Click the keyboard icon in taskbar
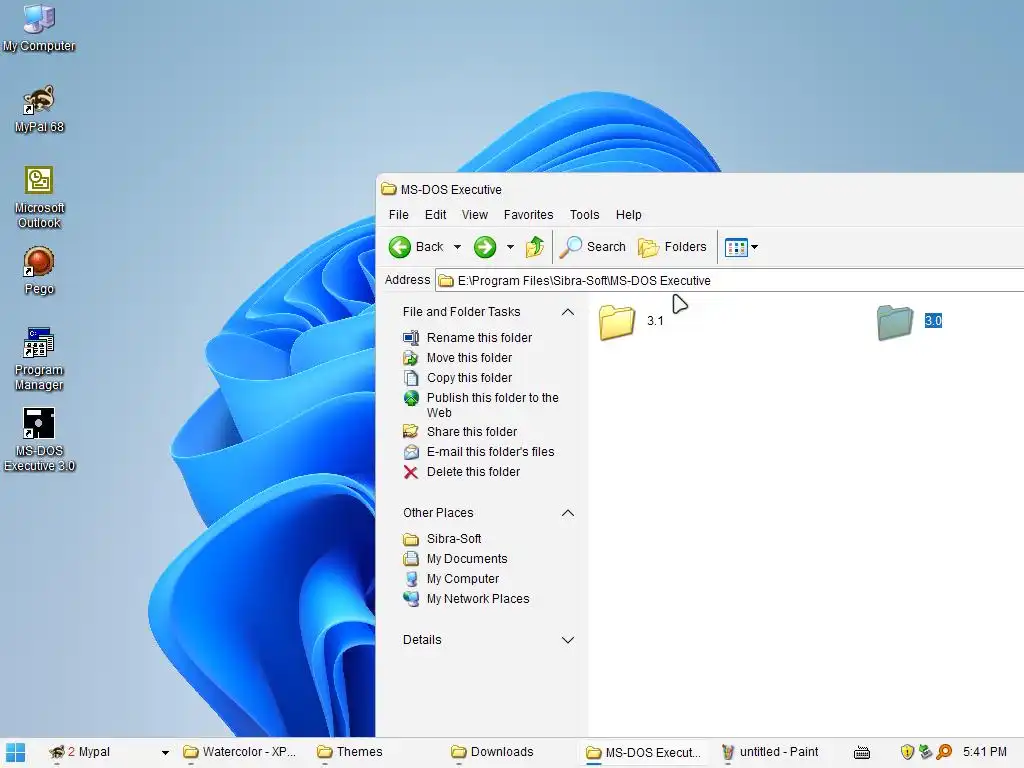This screenshot has height=768, width=1024. (862, 752)
